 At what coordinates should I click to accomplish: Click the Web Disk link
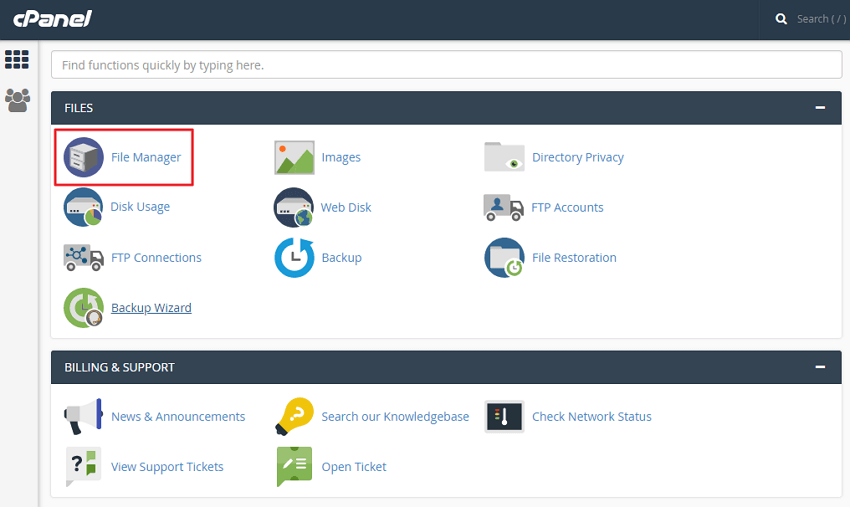coord(346,207)
